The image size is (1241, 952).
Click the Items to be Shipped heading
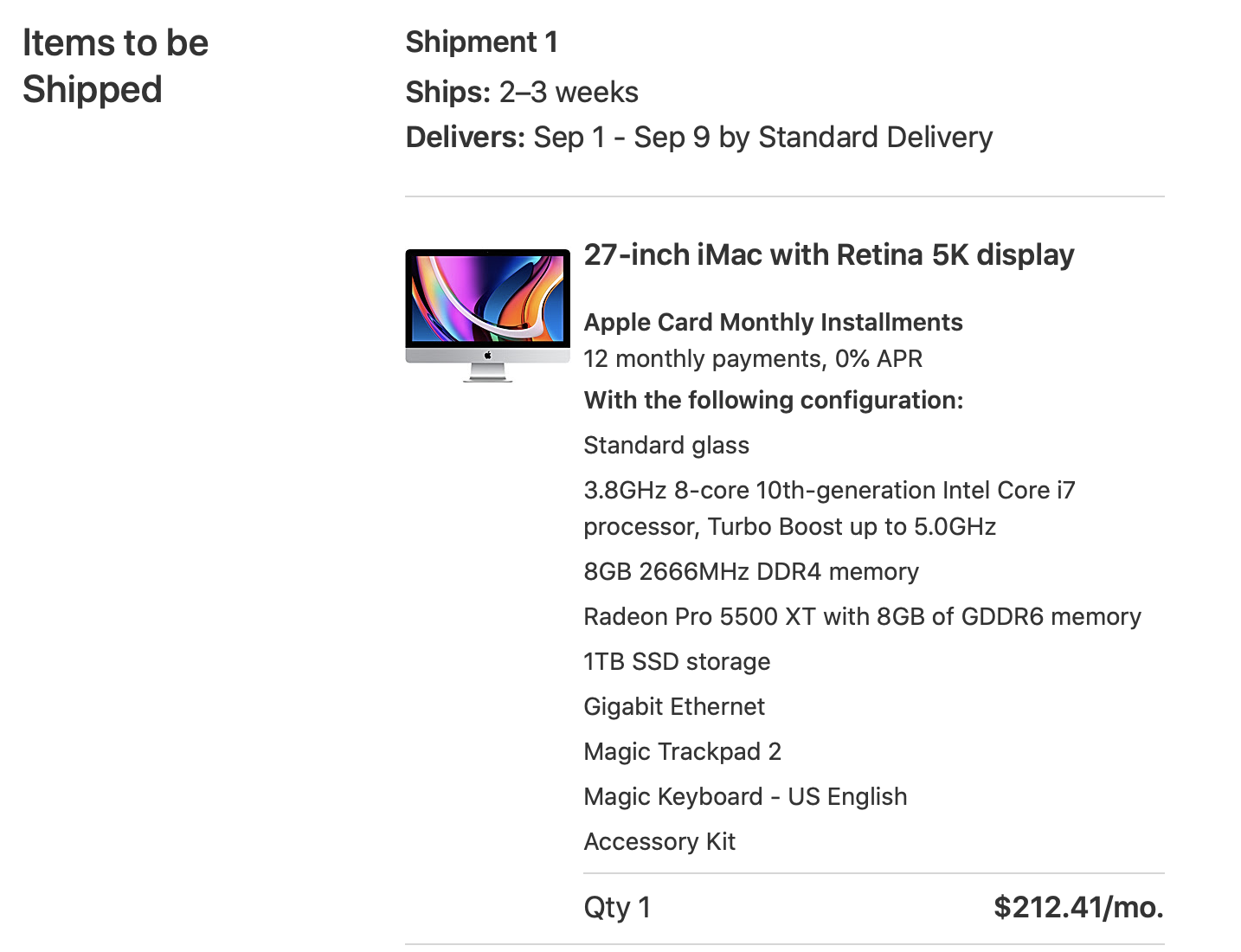115,67
